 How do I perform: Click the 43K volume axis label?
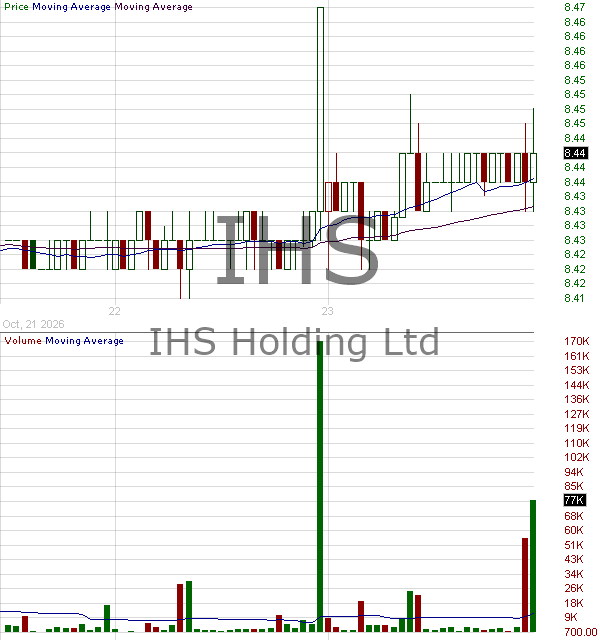point(574,559)
